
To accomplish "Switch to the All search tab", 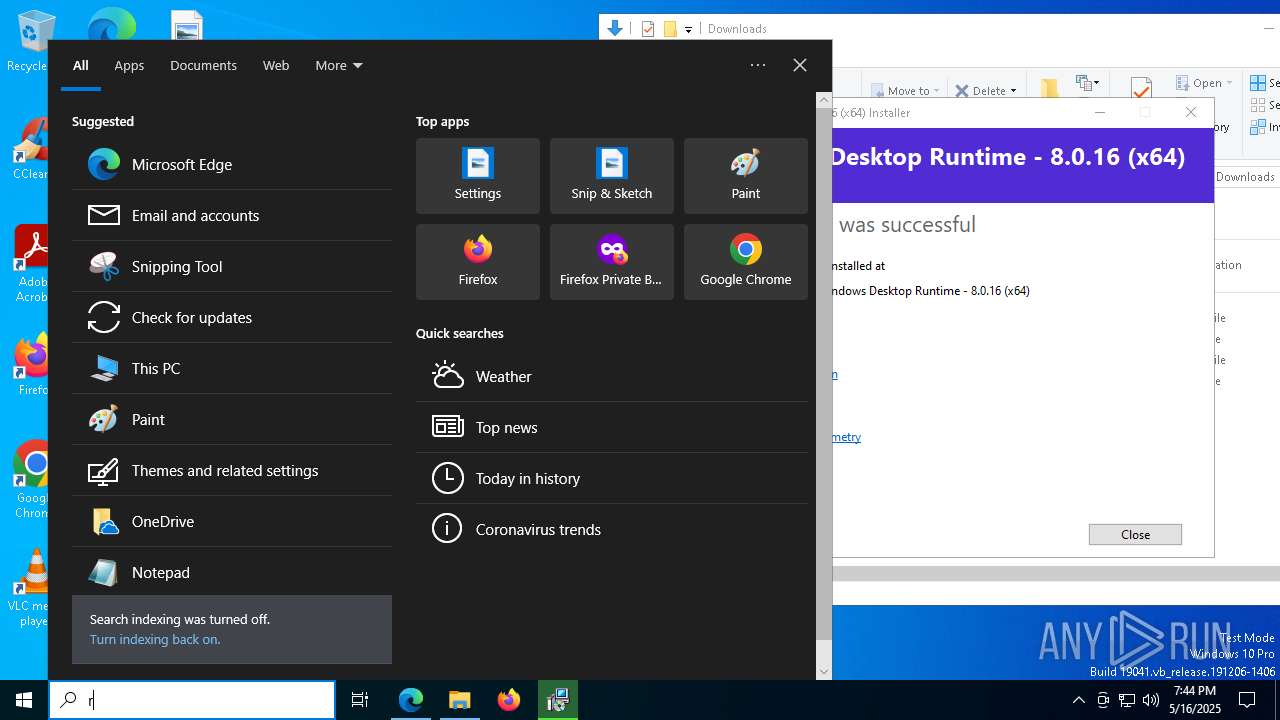I will coord(81,65).
